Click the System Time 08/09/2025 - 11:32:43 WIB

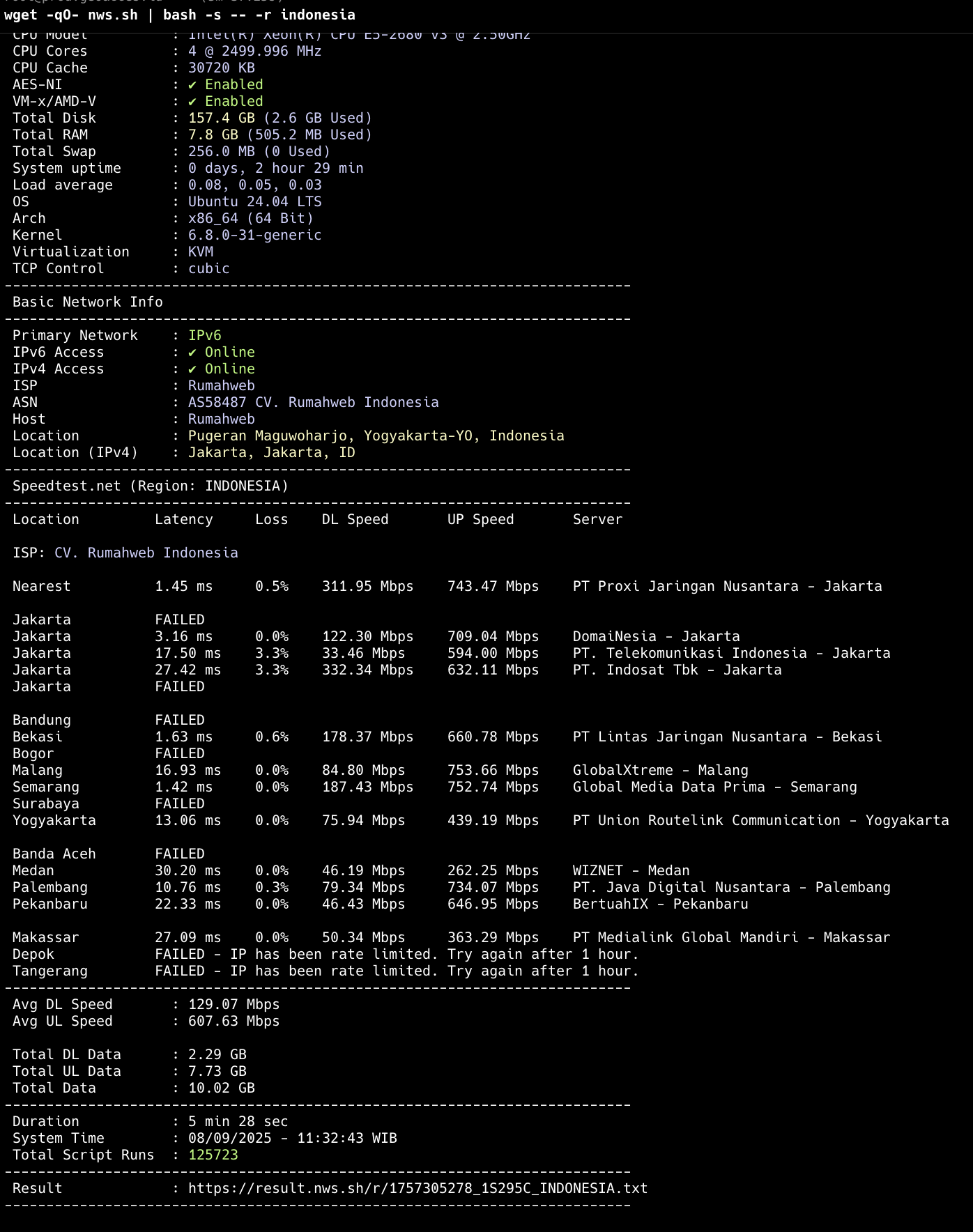click(x=293, y=1138)
